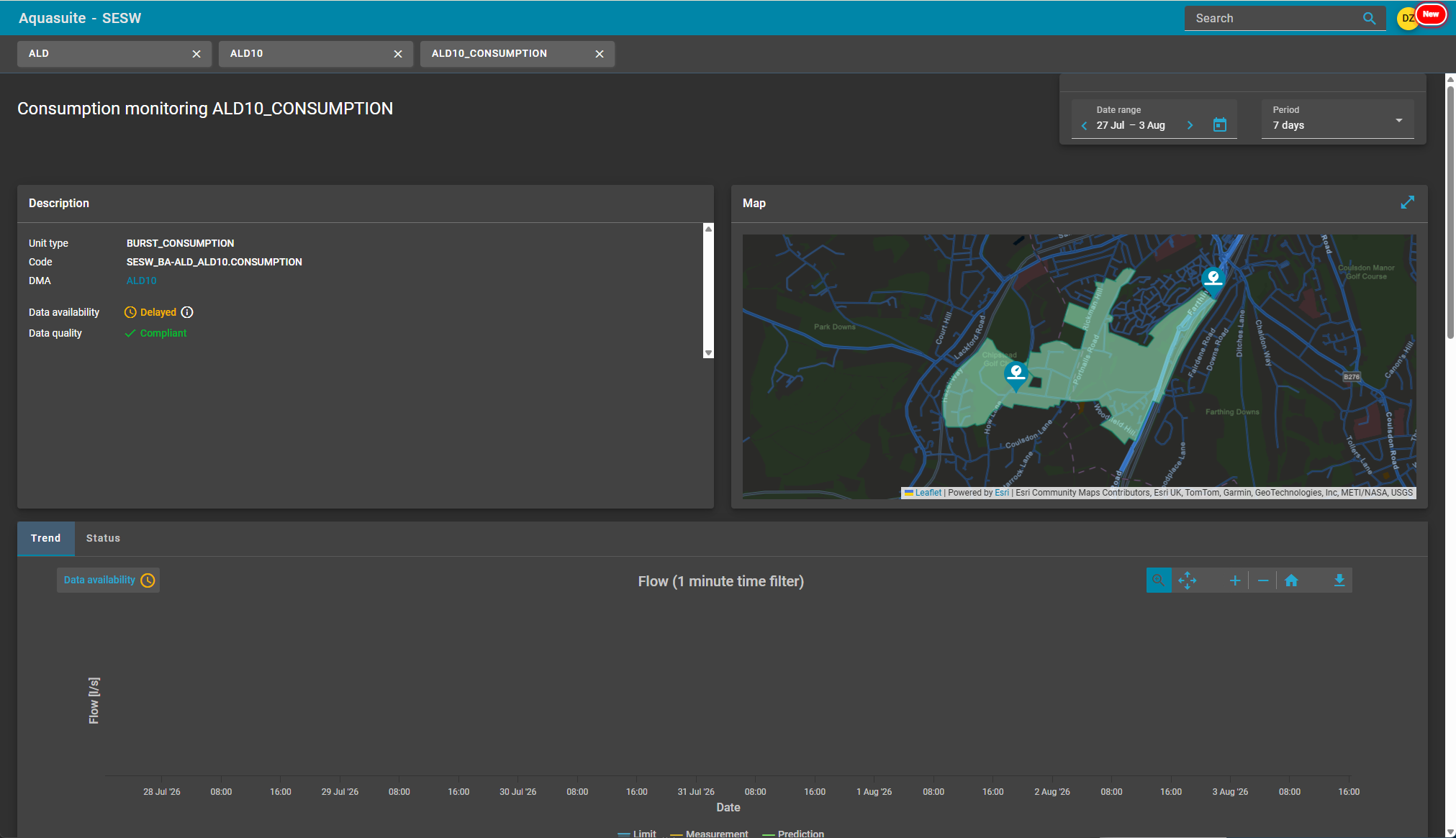Viewport: 1456px width, 838px height.
Task: Click the search magnifier icon
Action: (x=1369, y=19)
